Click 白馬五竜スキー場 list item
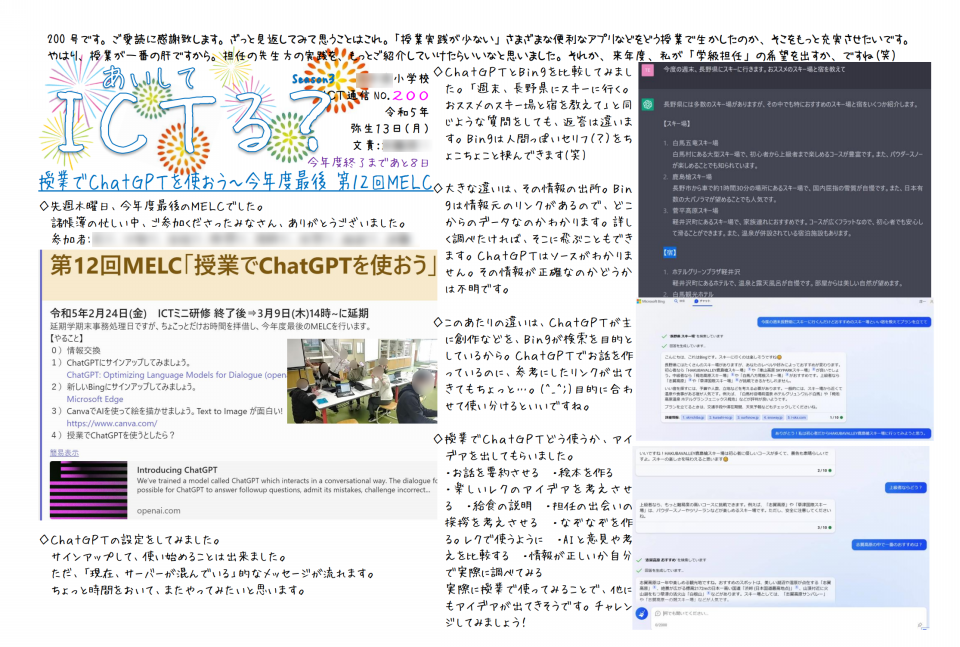Viewport: 960px width, 647px height. pyautogui.click(x=695, y=143)
